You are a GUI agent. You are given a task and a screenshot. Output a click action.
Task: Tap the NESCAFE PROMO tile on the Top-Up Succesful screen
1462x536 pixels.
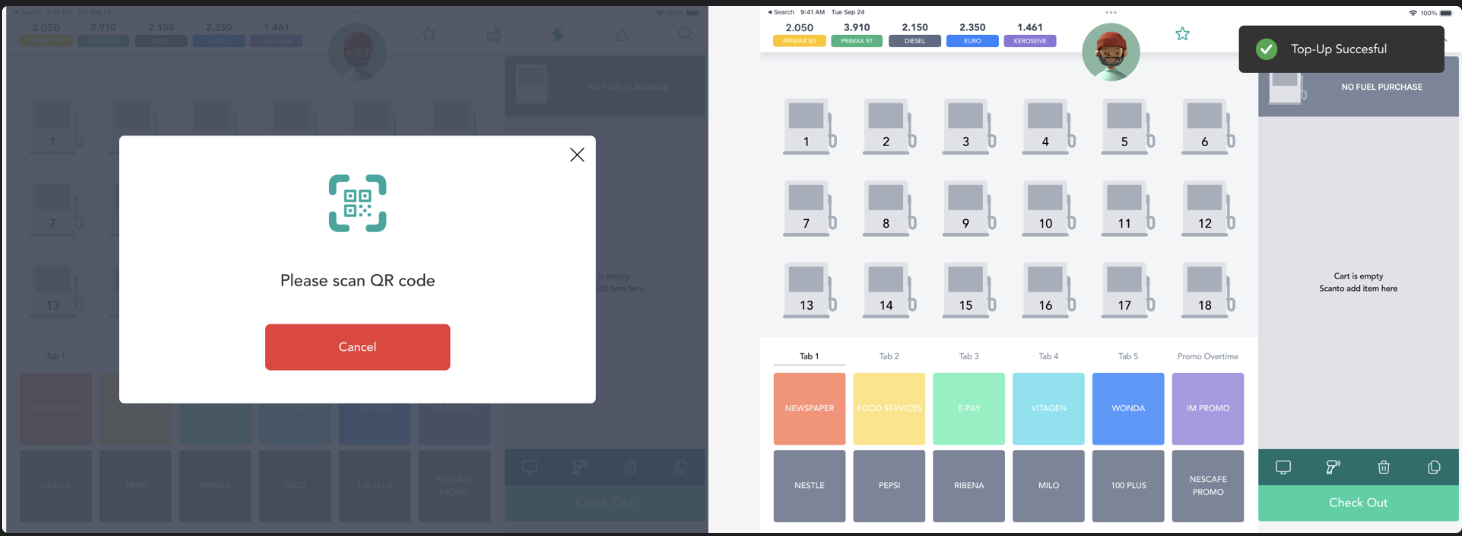pyautogui.click(x=1208, y=486)
